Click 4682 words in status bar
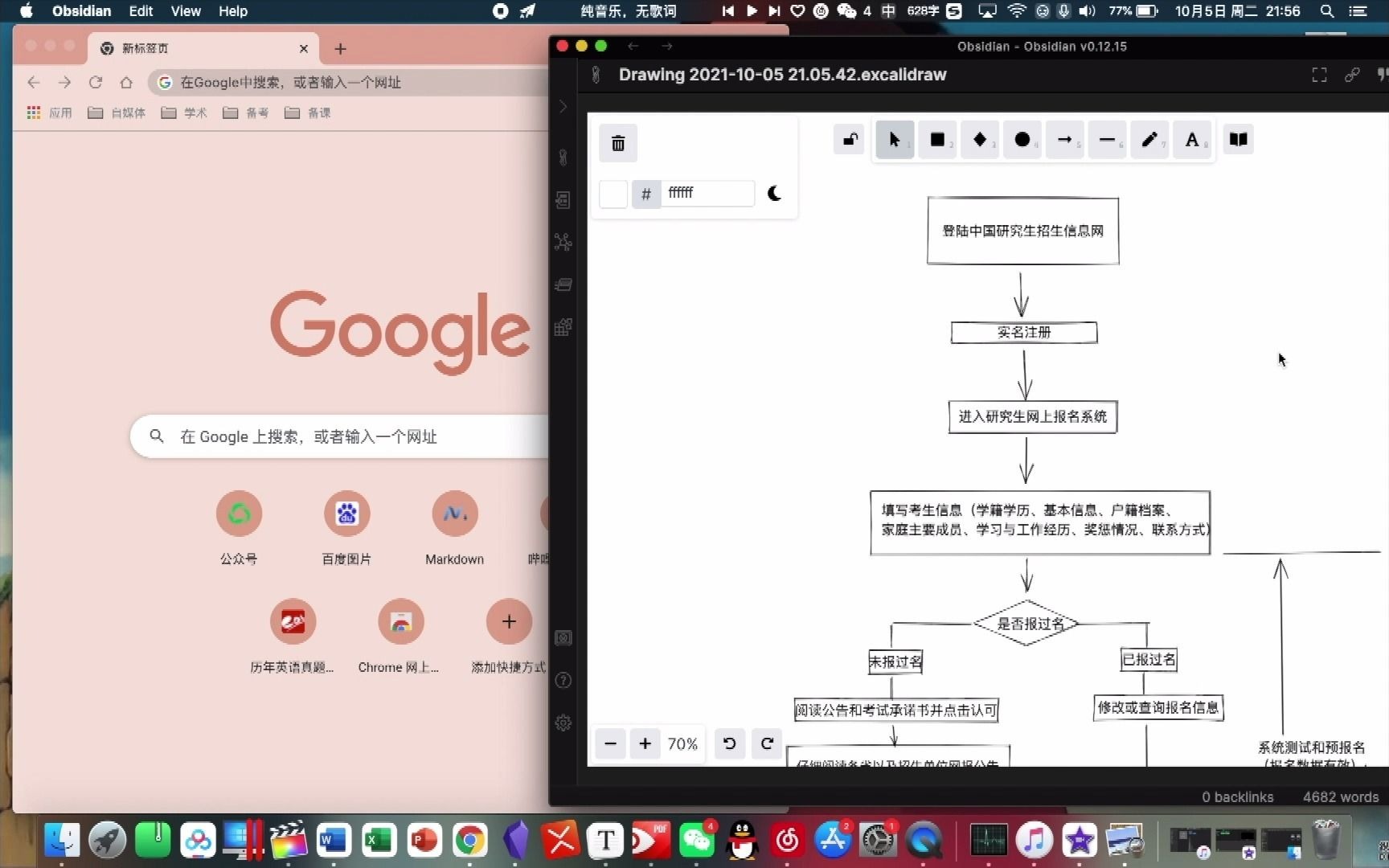Viewport: 1389px width, 868px height. [1341, 796]
